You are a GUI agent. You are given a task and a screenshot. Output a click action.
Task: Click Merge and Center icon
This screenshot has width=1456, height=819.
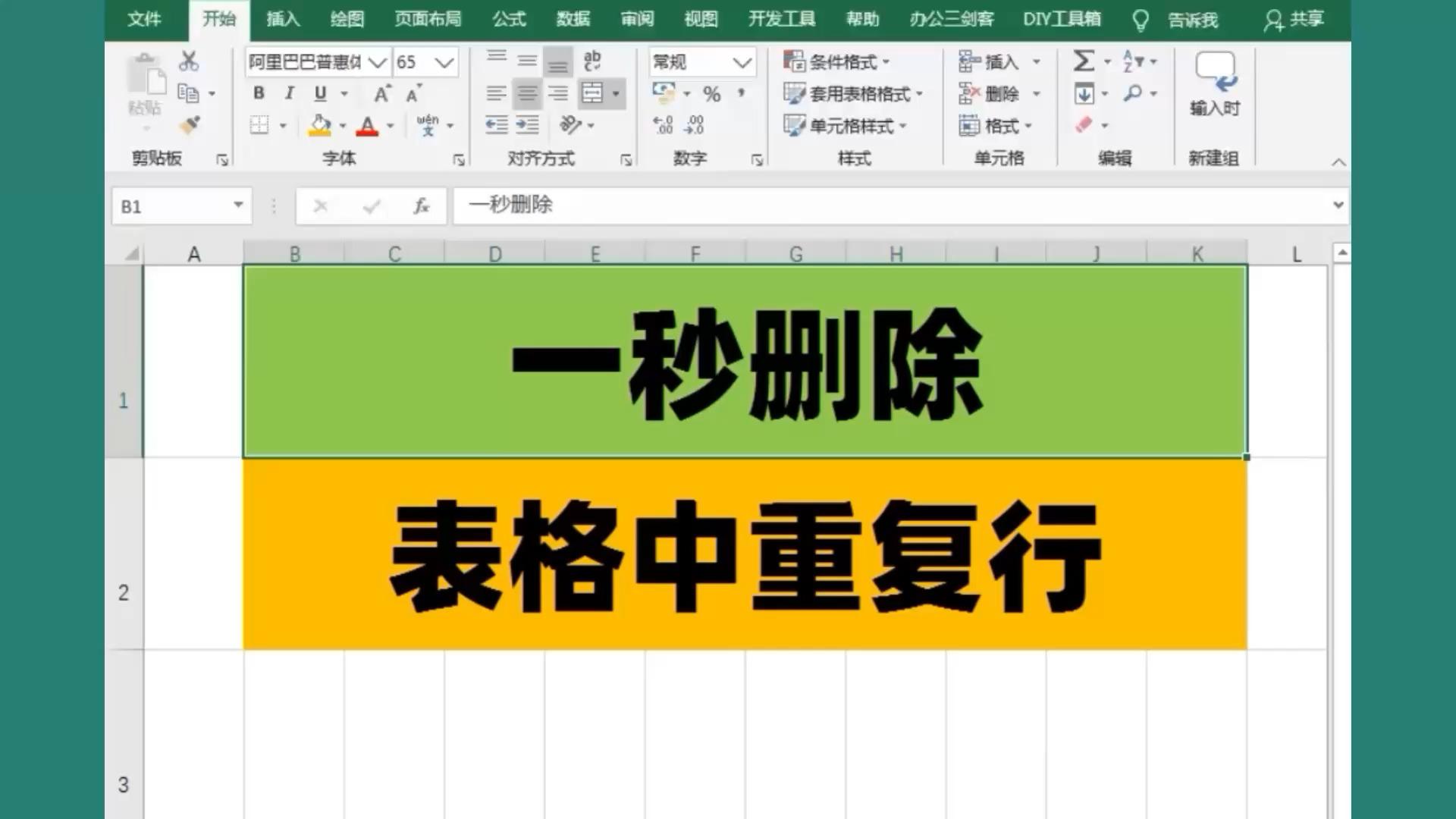[592, 93]
